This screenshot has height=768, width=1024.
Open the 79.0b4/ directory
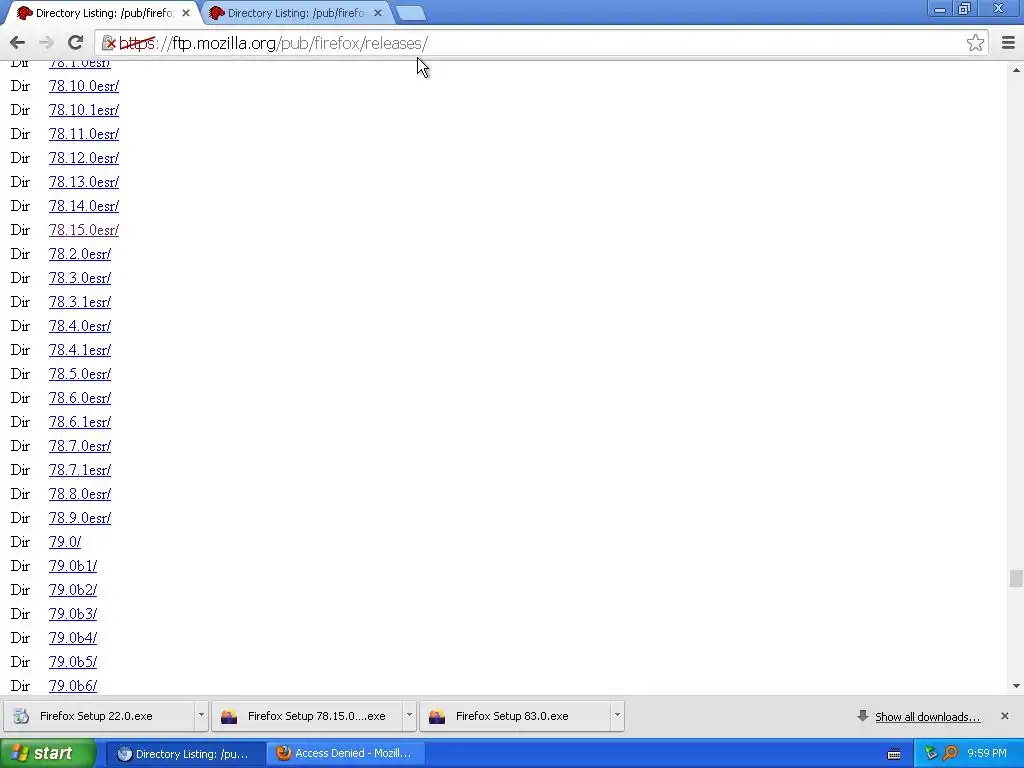tap(72, 638)
